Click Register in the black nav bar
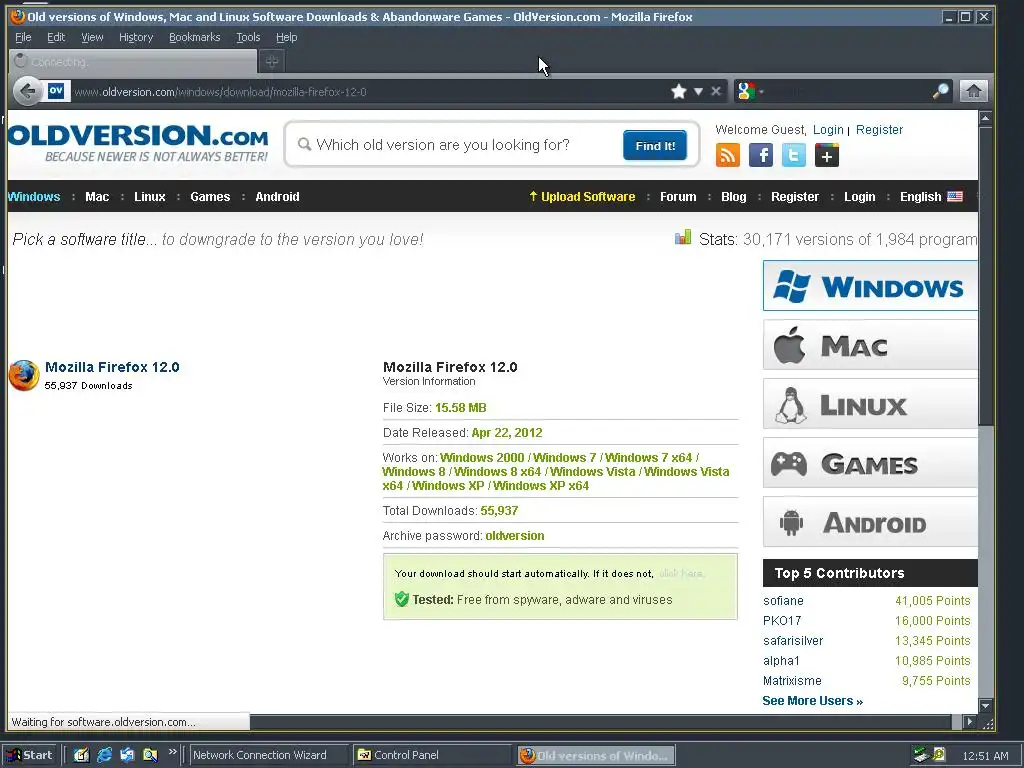The width and height of the screenshot is (1024, 768). 794,197
